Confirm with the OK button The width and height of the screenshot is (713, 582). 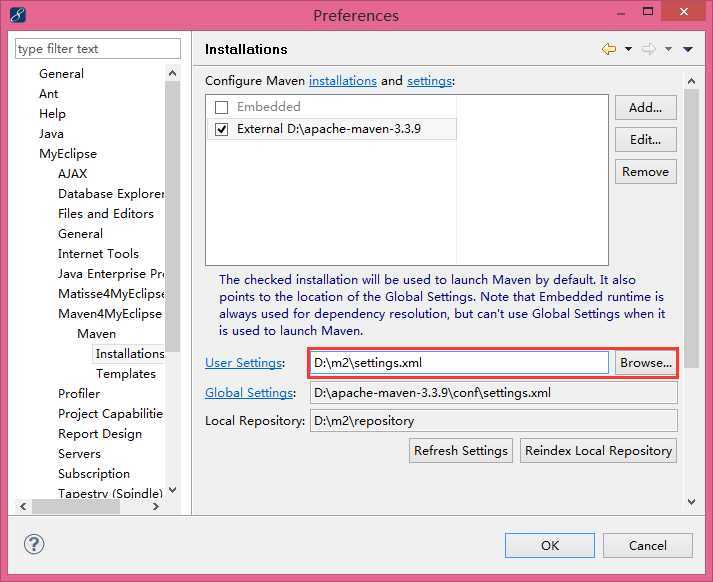tap(550, 545)
